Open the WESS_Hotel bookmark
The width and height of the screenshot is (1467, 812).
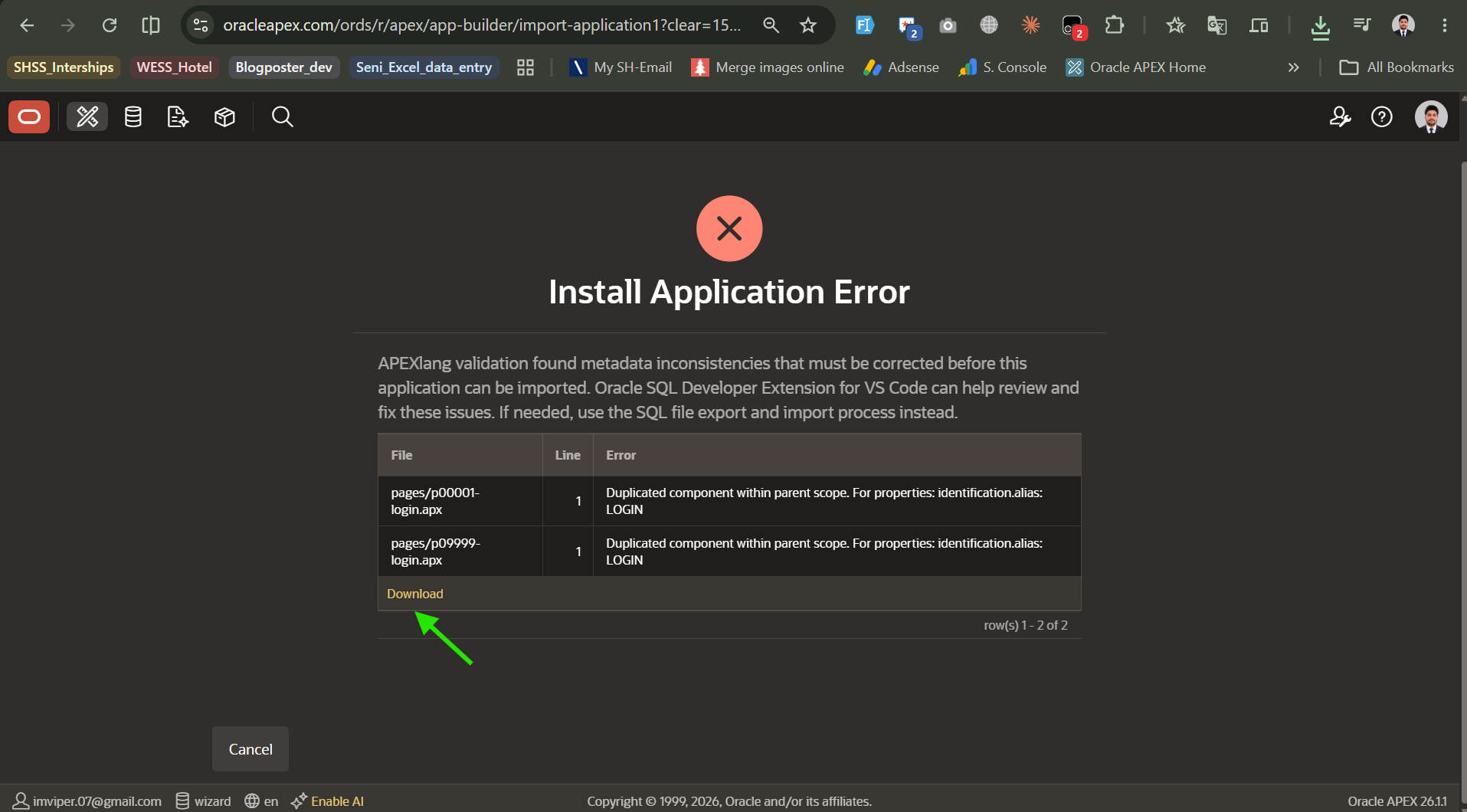click(175, 67)
